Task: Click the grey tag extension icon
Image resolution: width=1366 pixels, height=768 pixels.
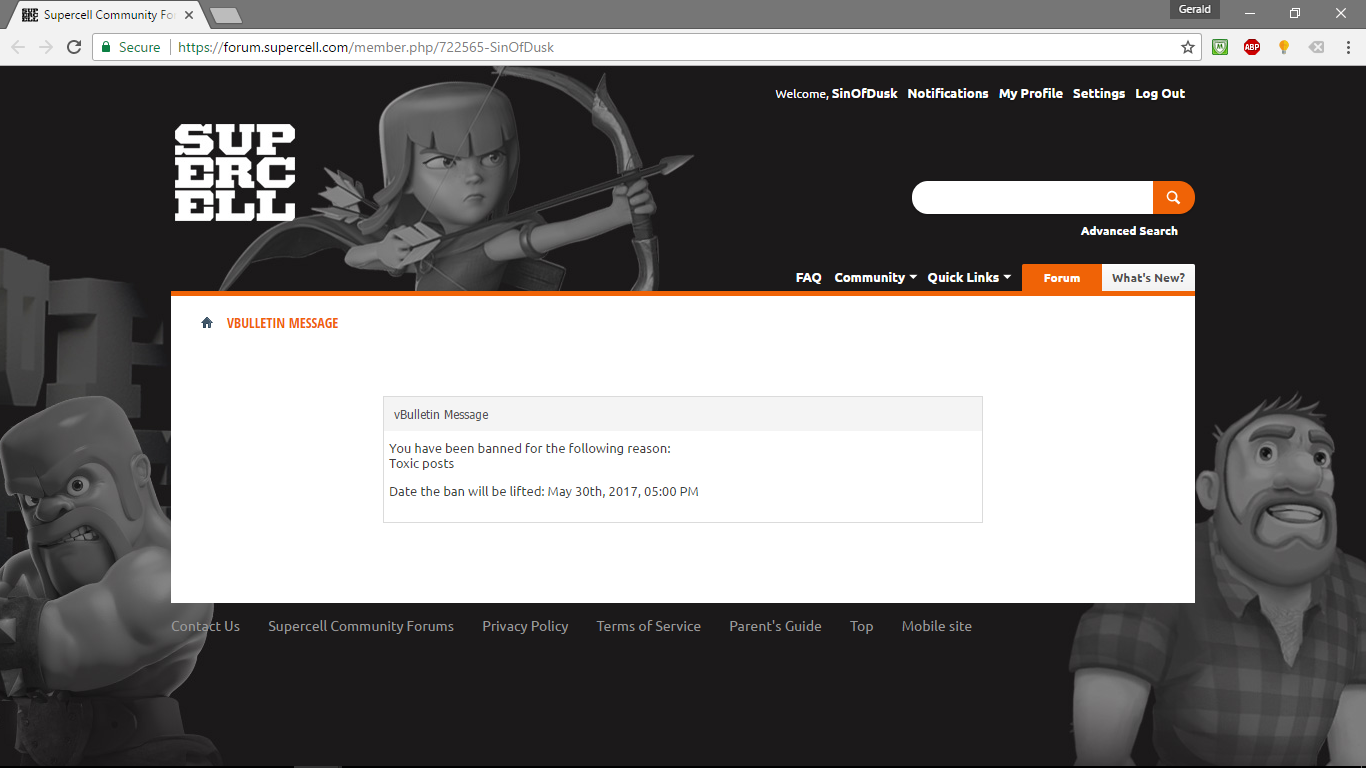Action: click(x=1317, y=47)
